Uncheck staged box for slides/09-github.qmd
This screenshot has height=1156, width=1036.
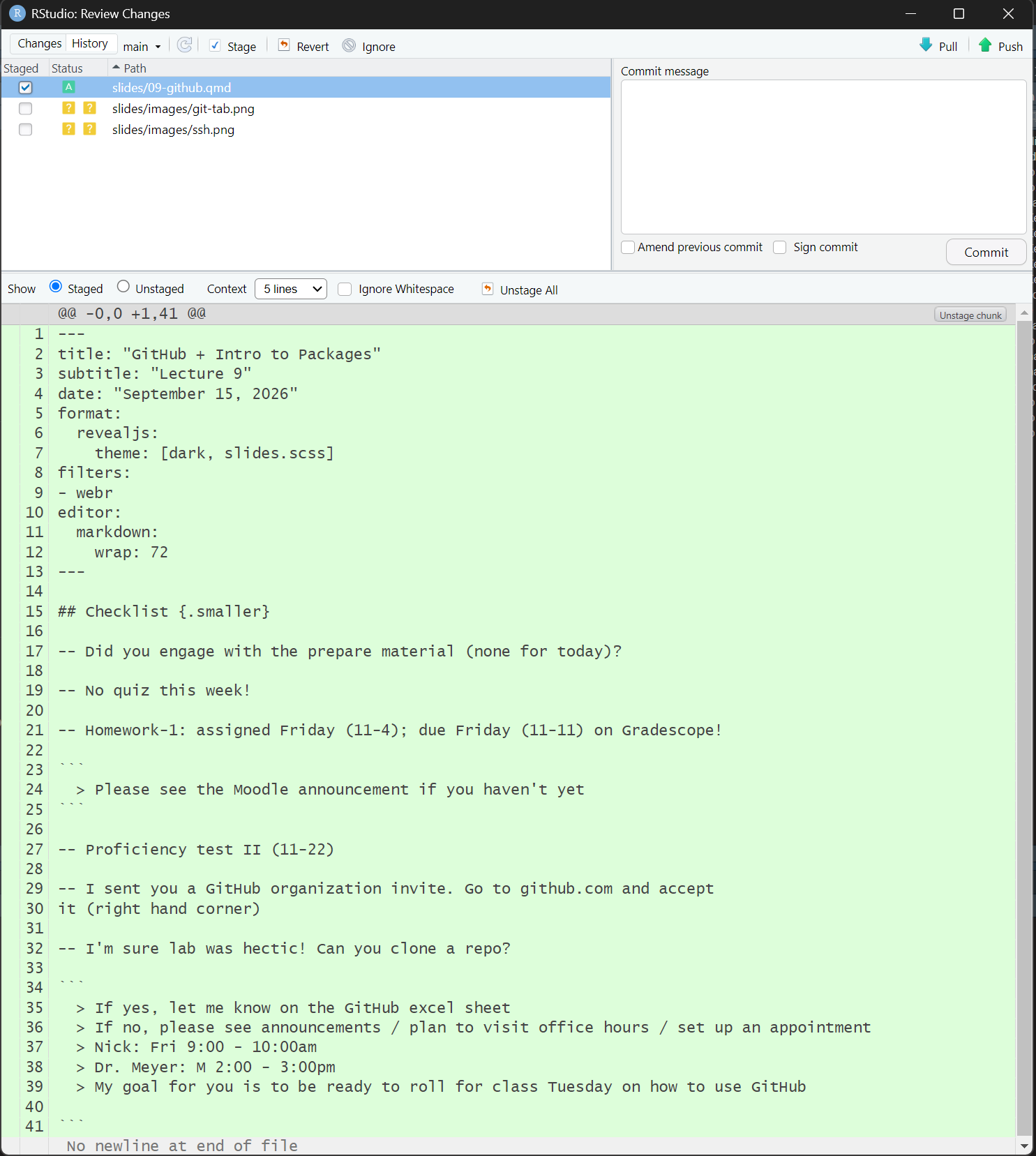26,87
